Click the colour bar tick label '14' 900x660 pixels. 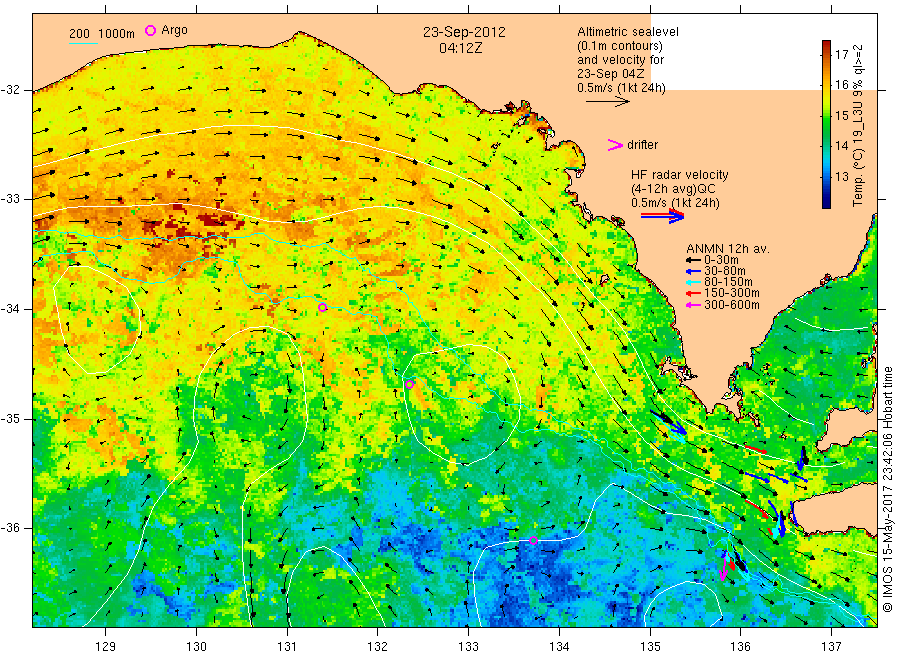click(x=841, y=146)
